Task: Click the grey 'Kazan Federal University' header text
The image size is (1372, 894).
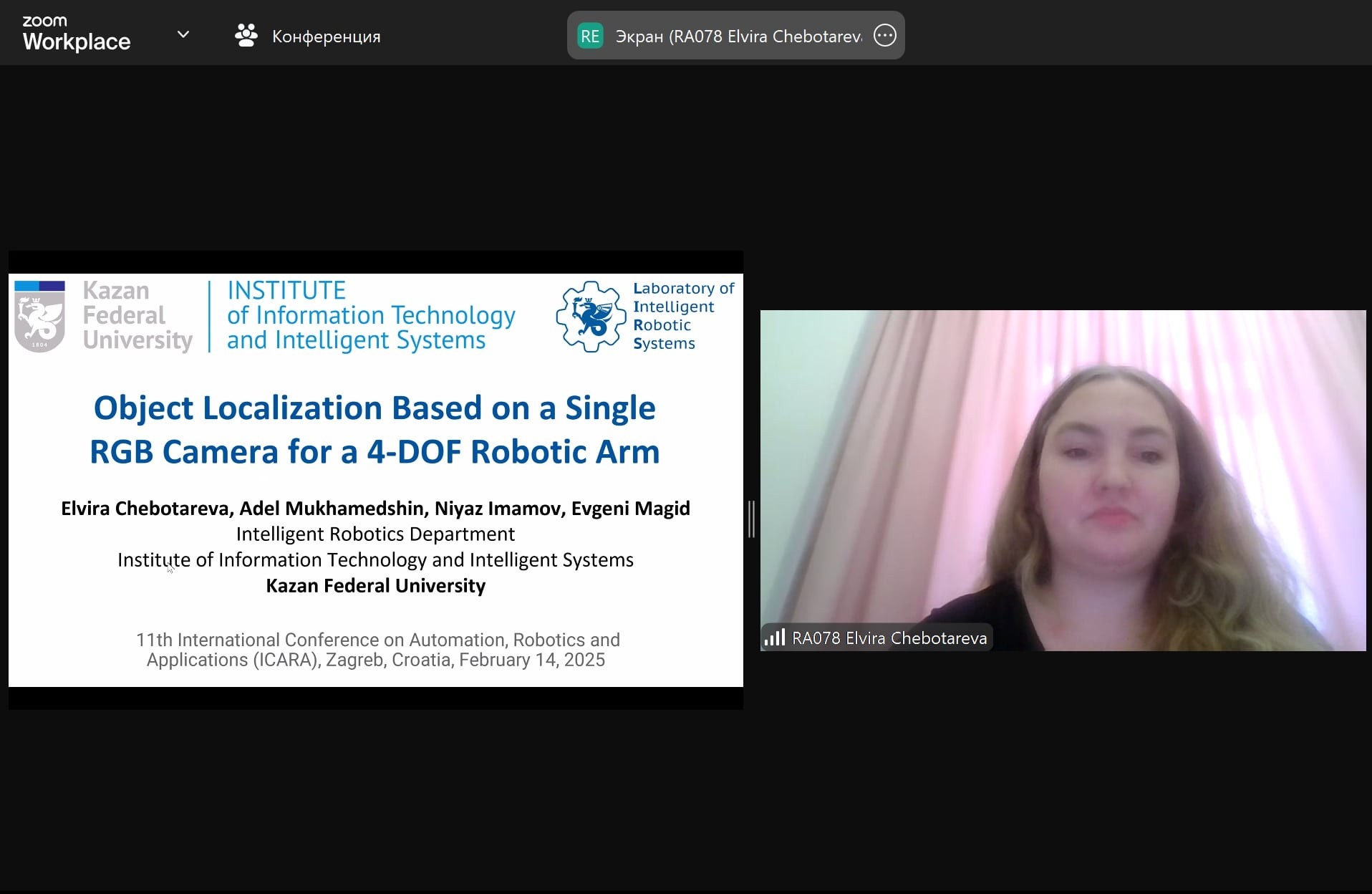Action: (137, 316)
